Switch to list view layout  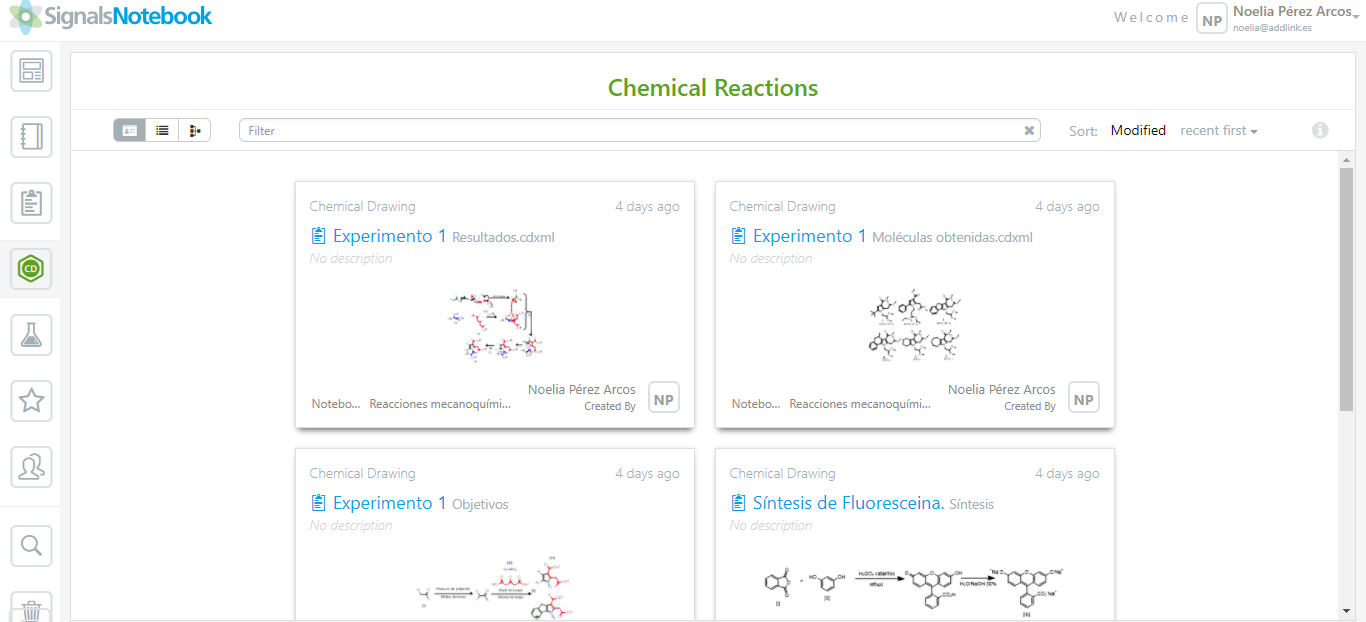coord(162,130)
